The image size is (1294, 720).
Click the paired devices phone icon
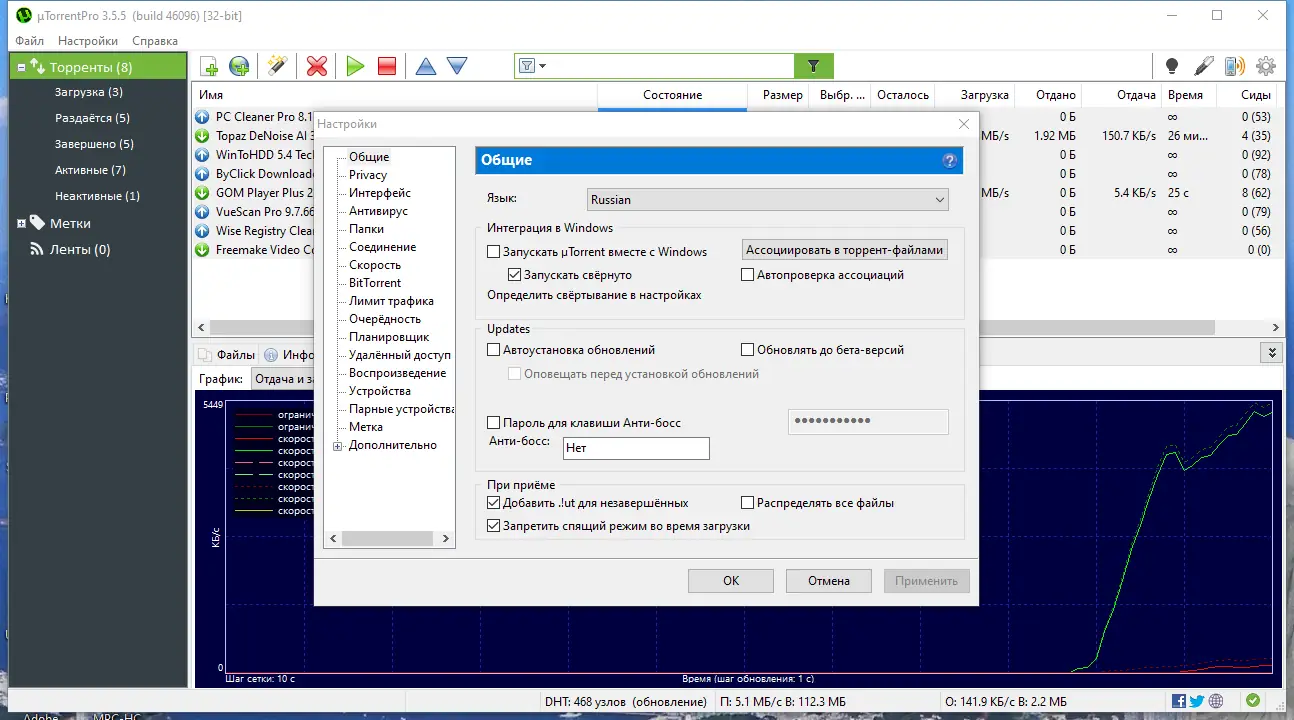[x=1235, y=66]
